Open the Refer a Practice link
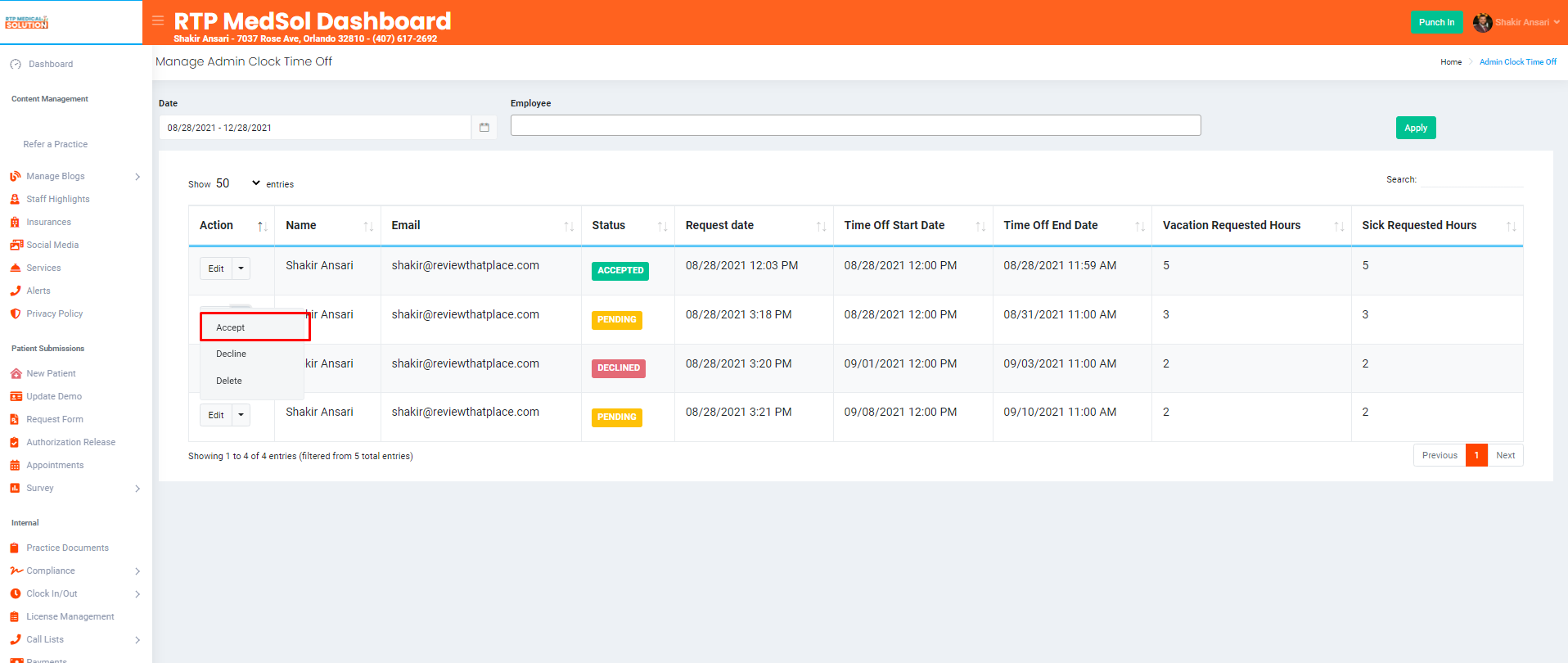Screen dimensions: 1568x663 point(55,144)
